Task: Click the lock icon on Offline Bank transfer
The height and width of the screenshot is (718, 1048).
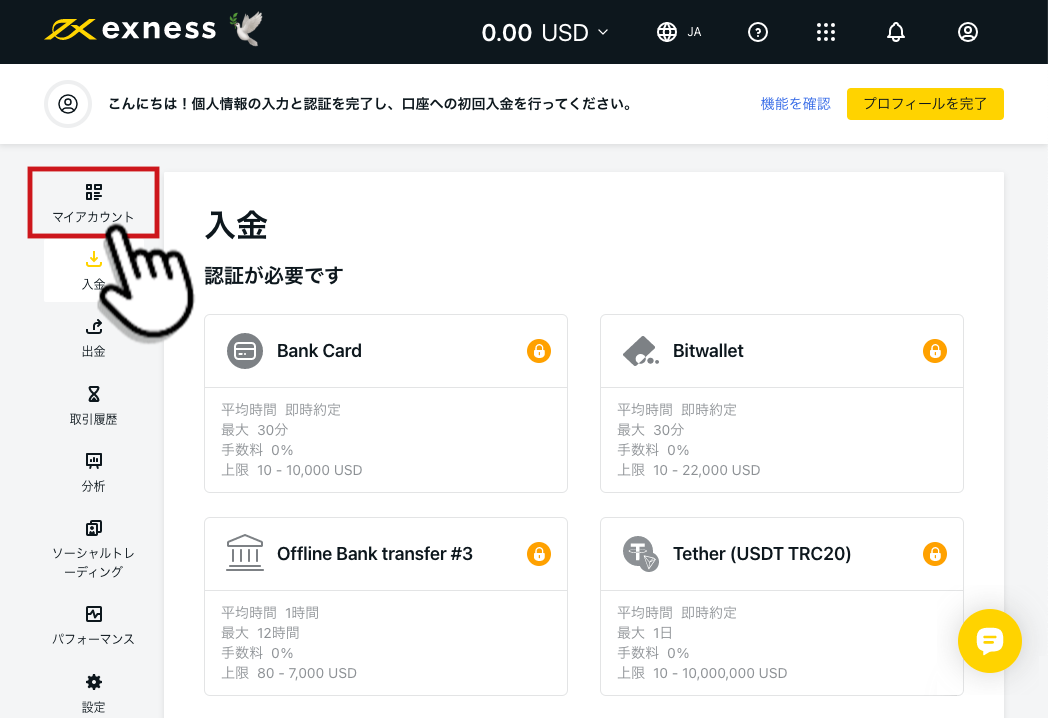Action: point(539,554)
